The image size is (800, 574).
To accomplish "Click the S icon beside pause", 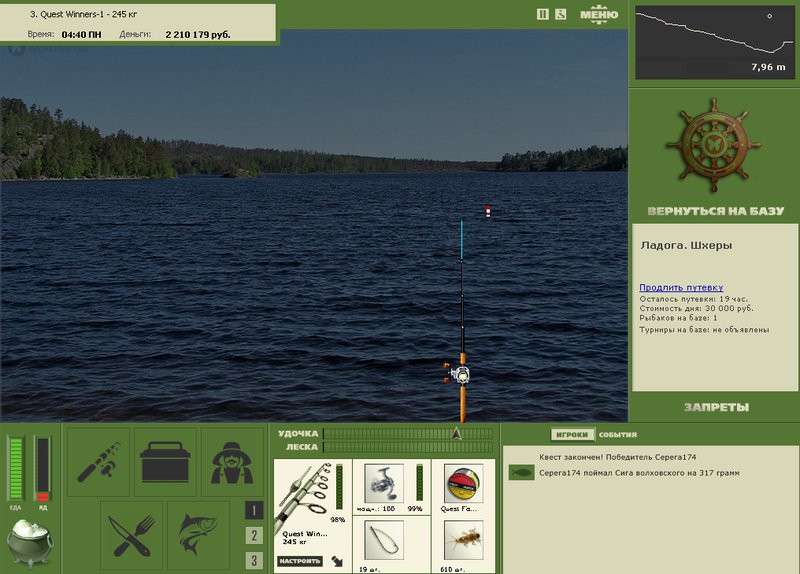I will (561, 14).
